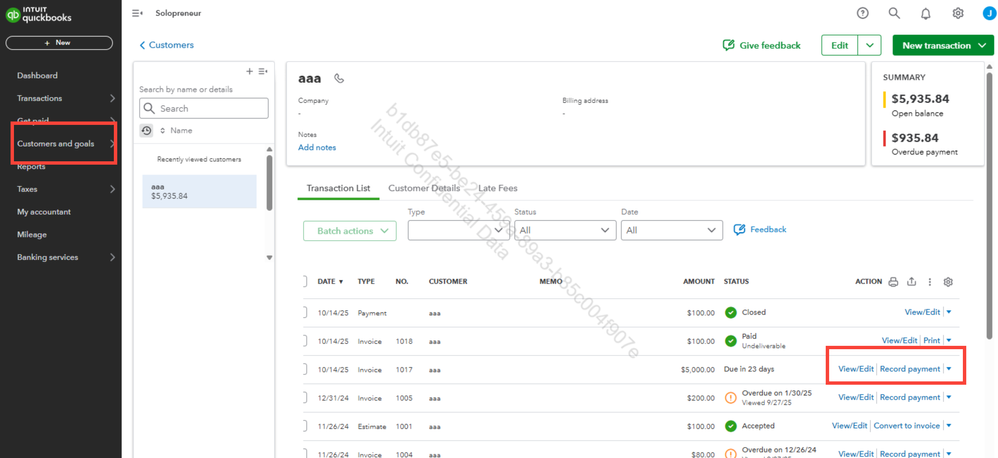Click the customer Search field
The image size is (998, 458).
point(204,109)
